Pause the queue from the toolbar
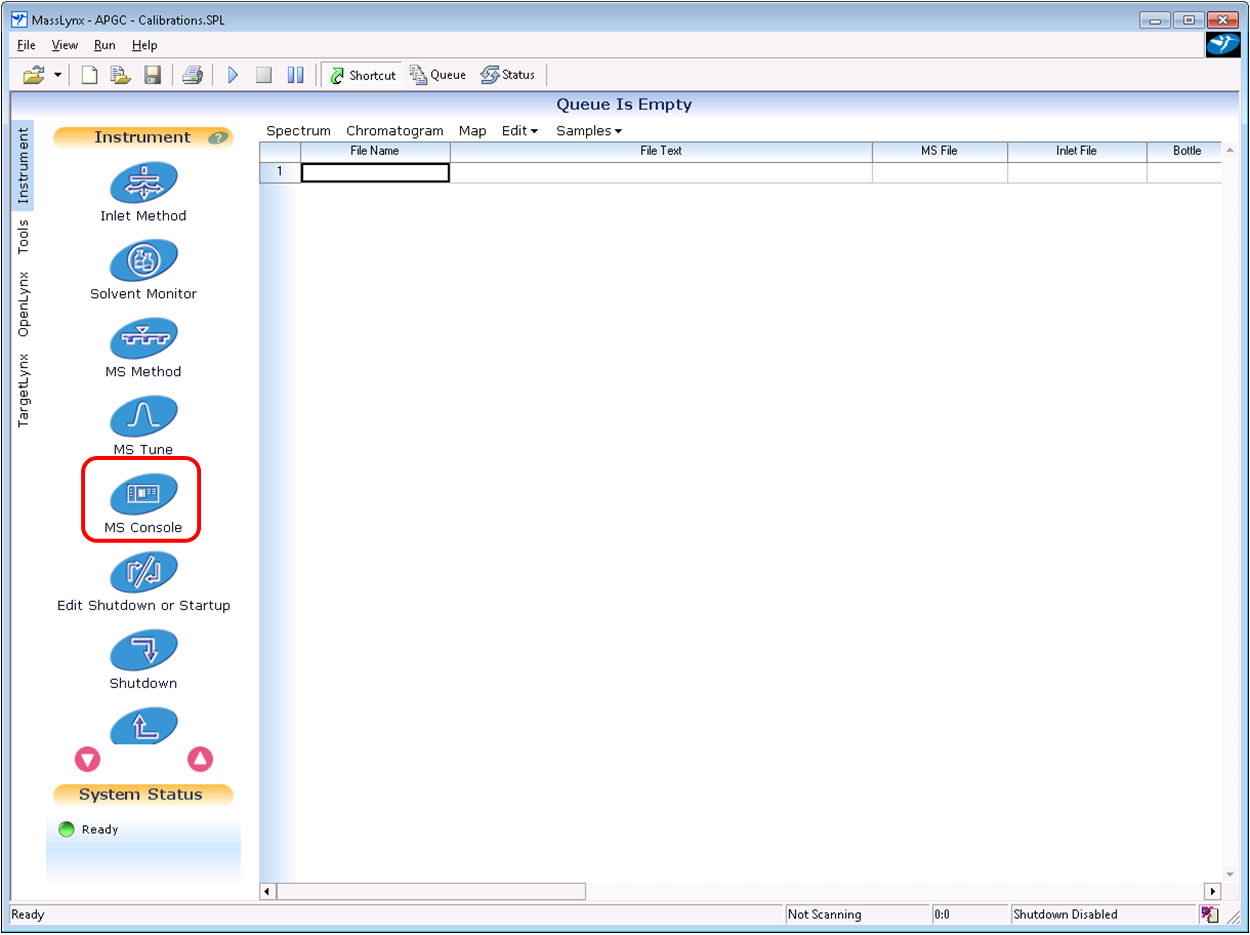This screenshot has width=1250, height=935. [295, 75]
